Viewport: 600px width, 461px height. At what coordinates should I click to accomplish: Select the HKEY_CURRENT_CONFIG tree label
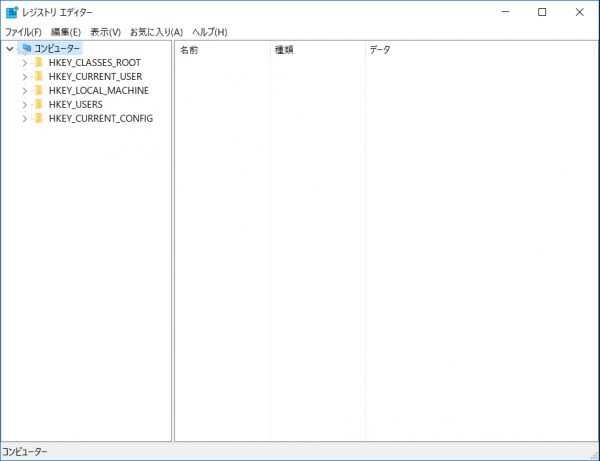pos(100,118)
